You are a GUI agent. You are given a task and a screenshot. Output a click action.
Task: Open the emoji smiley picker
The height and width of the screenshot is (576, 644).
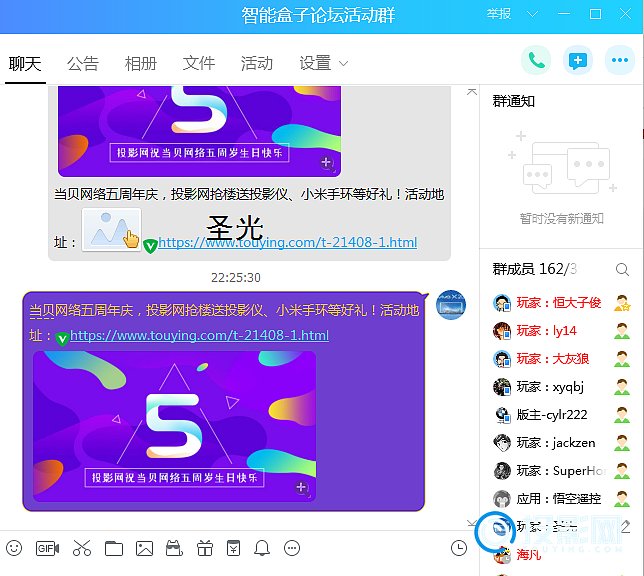pos(14,548)
